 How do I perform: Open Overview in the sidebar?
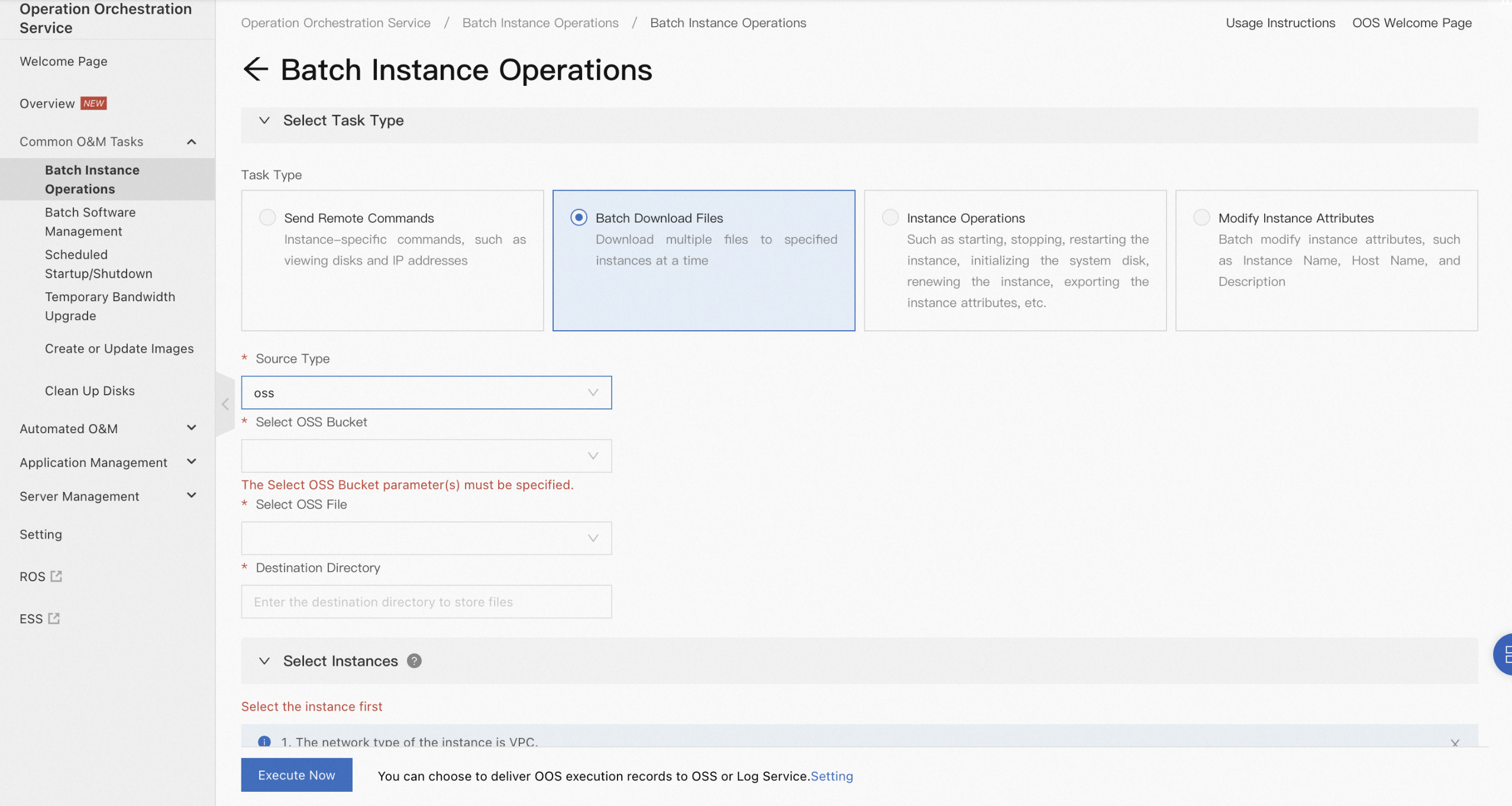tap(47, 104)
